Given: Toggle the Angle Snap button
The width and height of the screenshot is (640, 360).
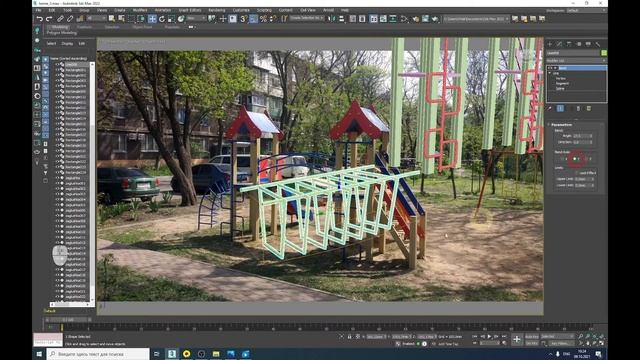Looking at the screenshot, I should click(253, 19).
